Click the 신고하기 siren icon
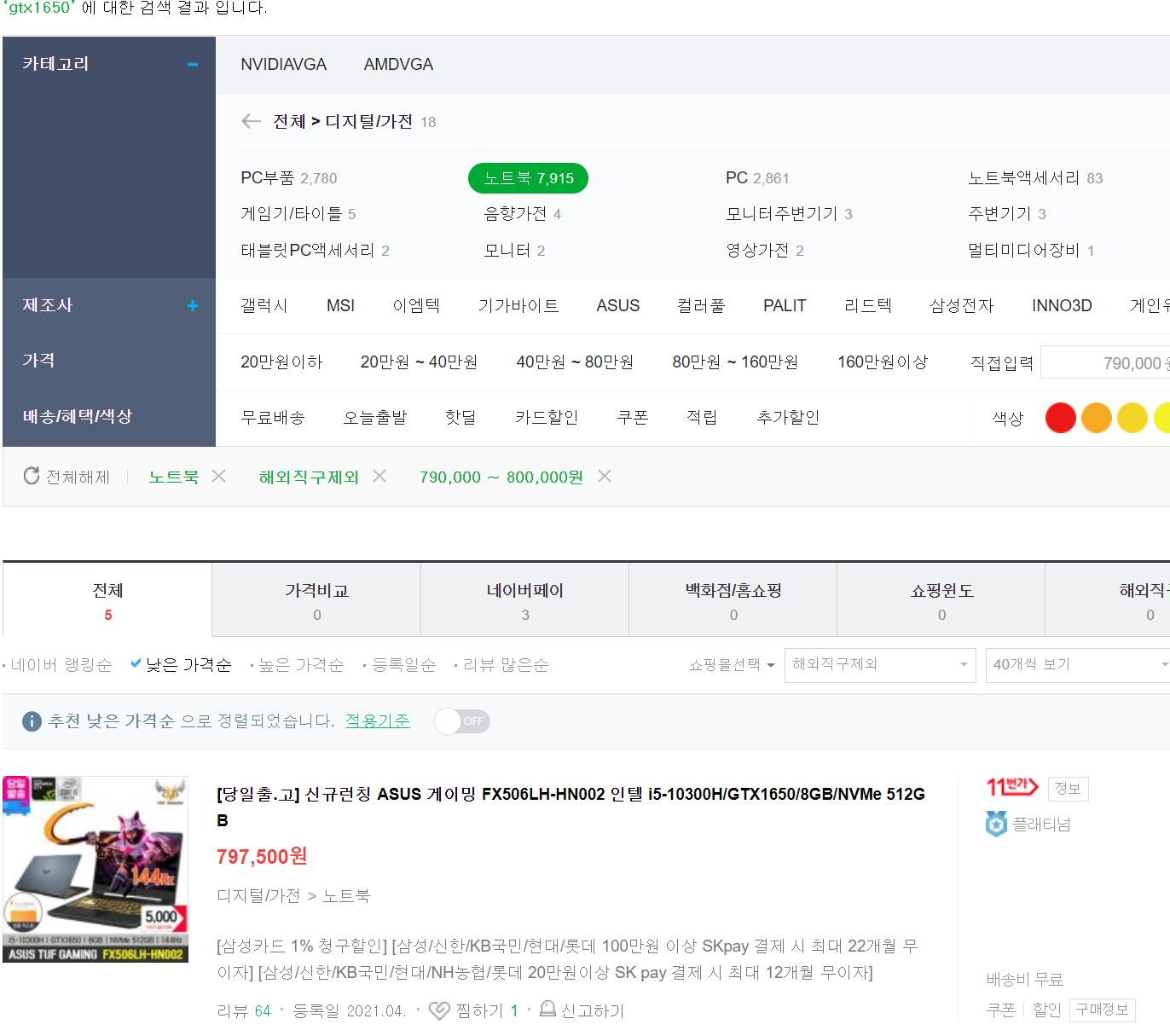The image size is (1170, 1036). point(548,1009)
